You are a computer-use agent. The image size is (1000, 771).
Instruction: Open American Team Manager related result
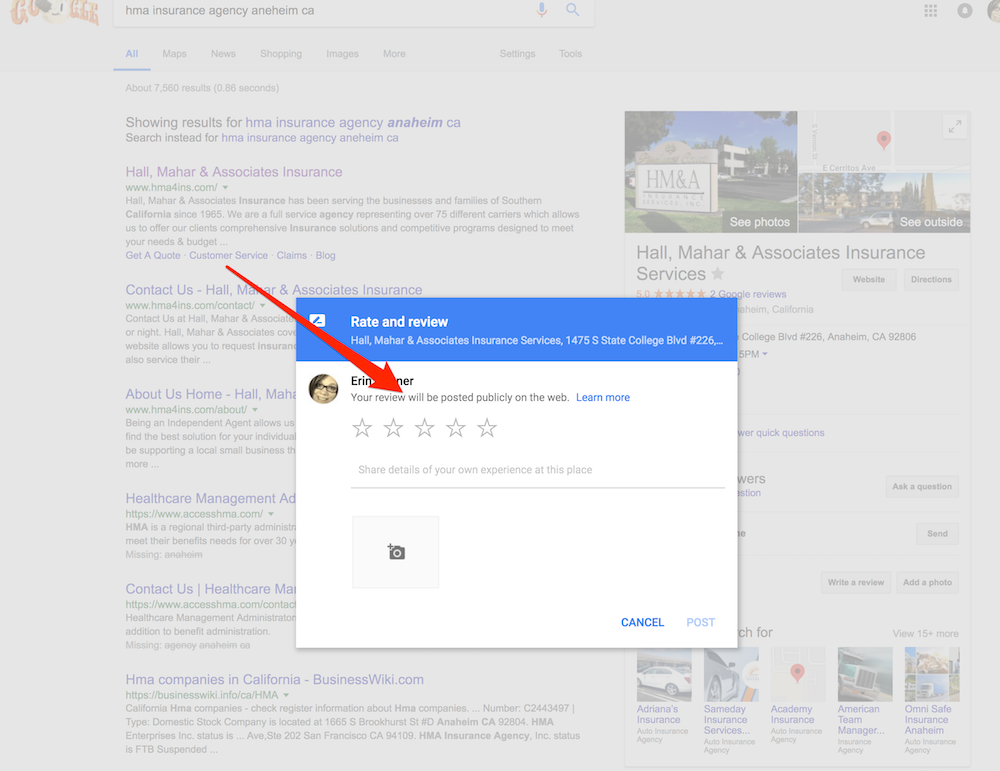[x=865, y=700]
